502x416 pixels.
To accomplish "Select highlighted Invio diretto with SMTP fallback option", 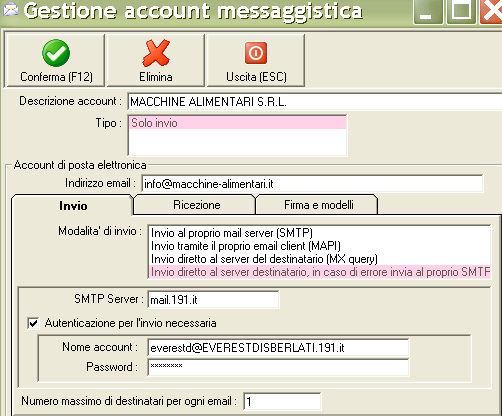I will click(x=319, y=272).
